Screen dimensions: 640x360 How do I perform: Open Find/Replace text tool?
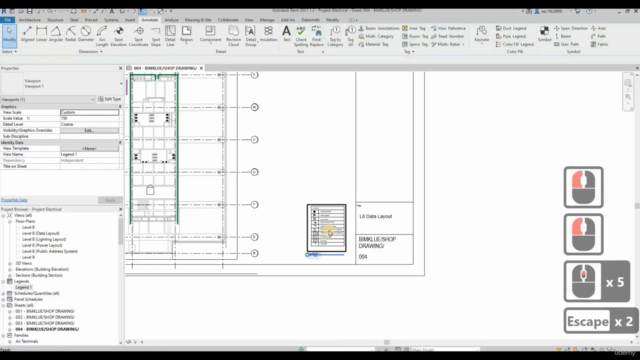[x=316, y=36]
